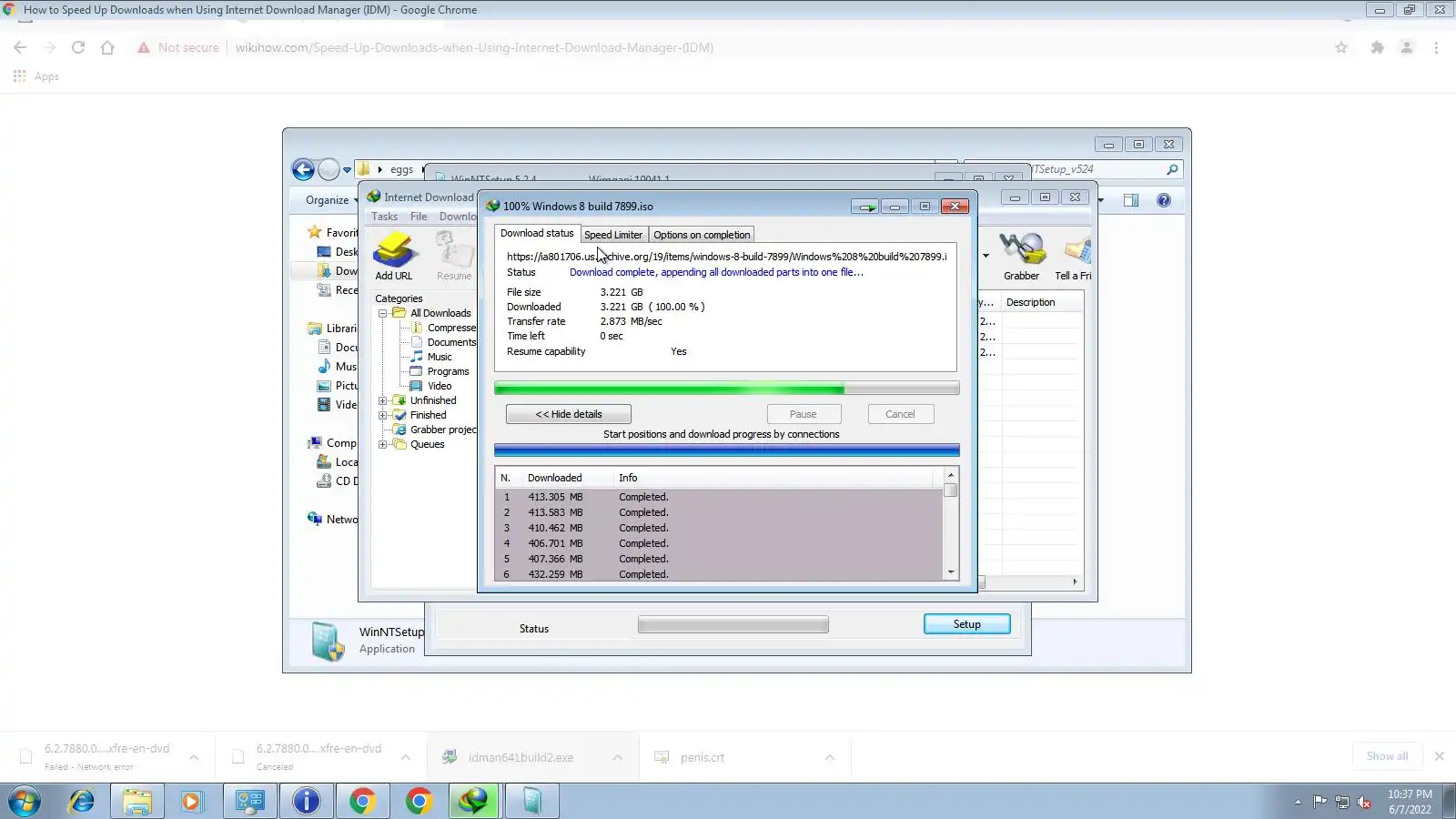
Task: Select the Grabber projects tree item
Action: 435,430
